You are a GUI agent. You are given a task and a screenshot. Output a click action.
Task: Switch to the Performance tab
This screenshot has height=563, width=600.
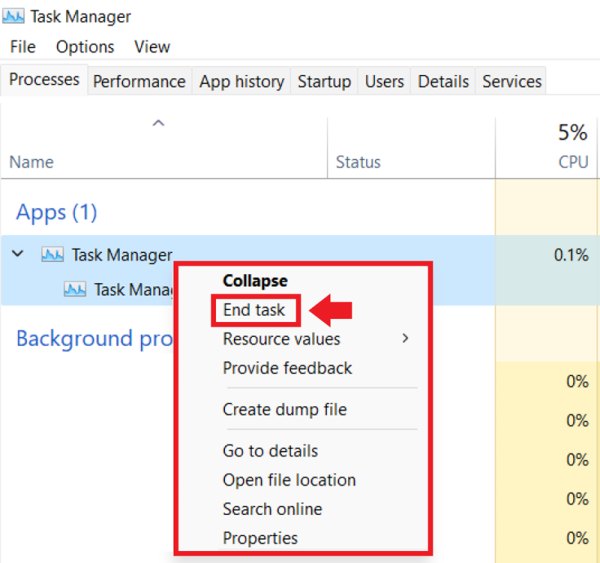[139, 82]
